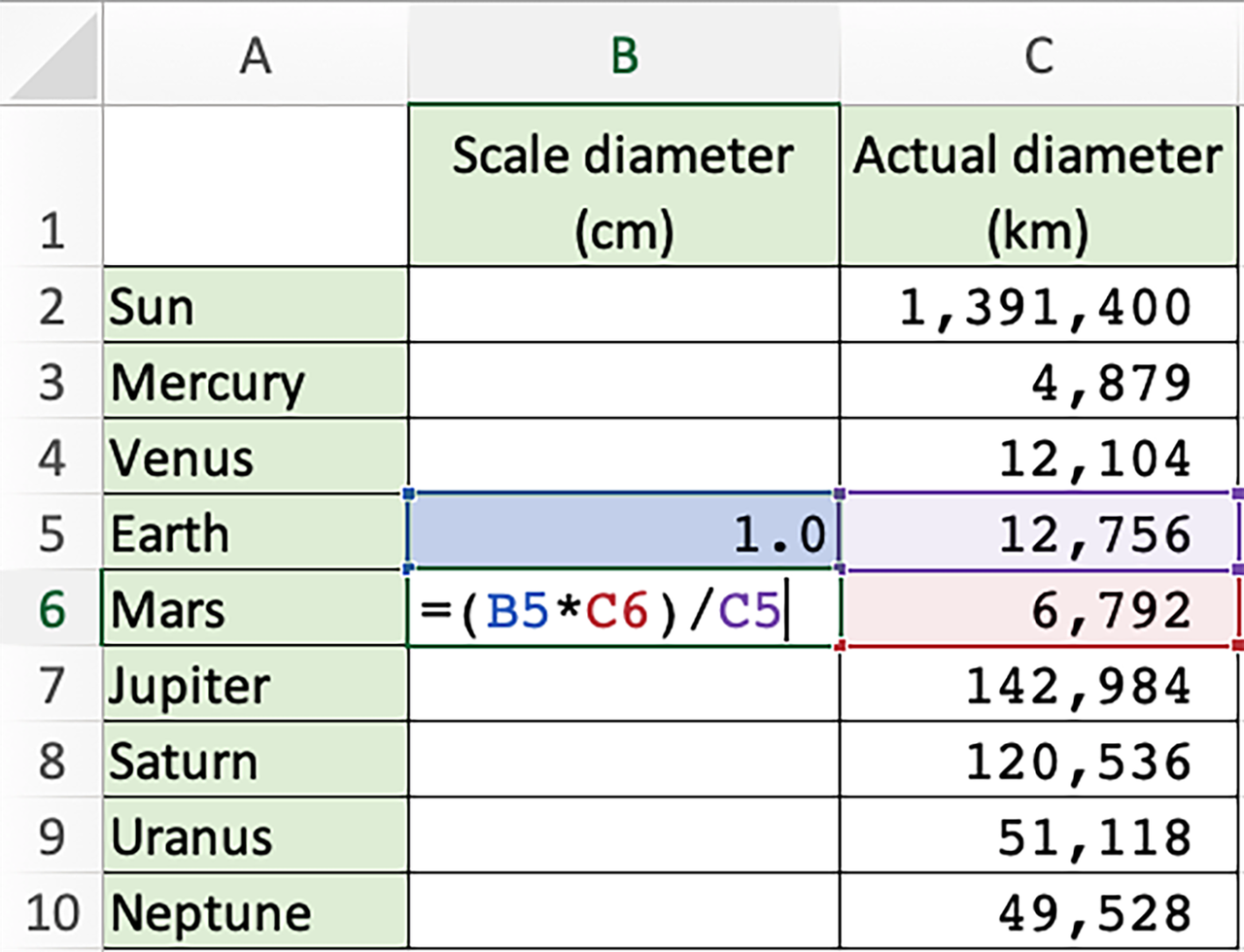The width and height of the screenshot is (1244, 952).
Task: Select the Saturn row label
Action: [x=255, y=761]
